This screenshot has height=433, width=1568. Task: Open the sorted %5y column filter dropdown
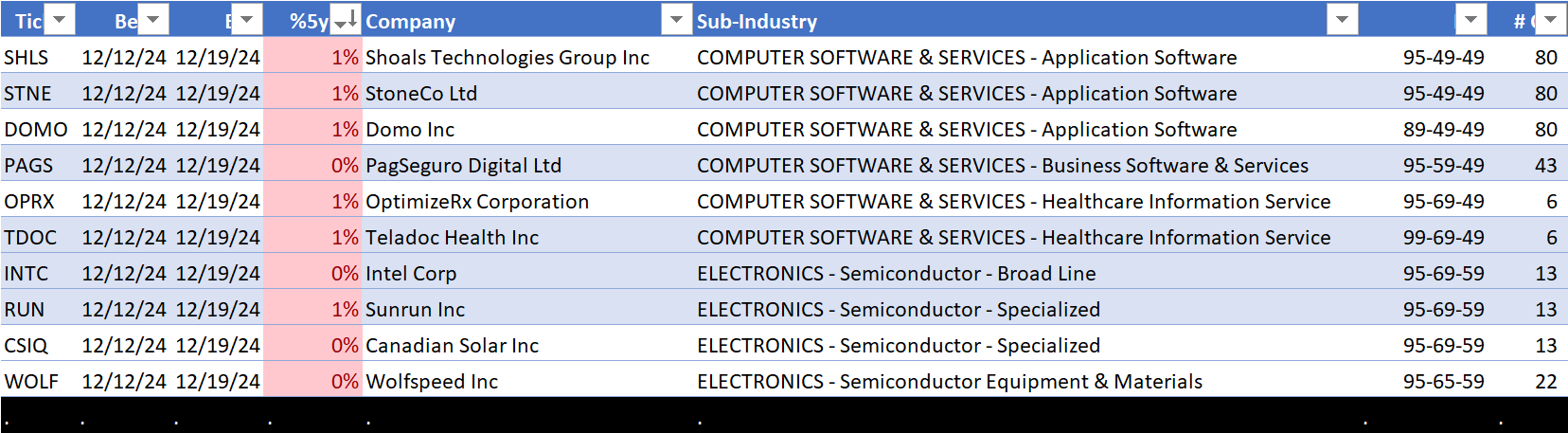(x=347, y=20)
